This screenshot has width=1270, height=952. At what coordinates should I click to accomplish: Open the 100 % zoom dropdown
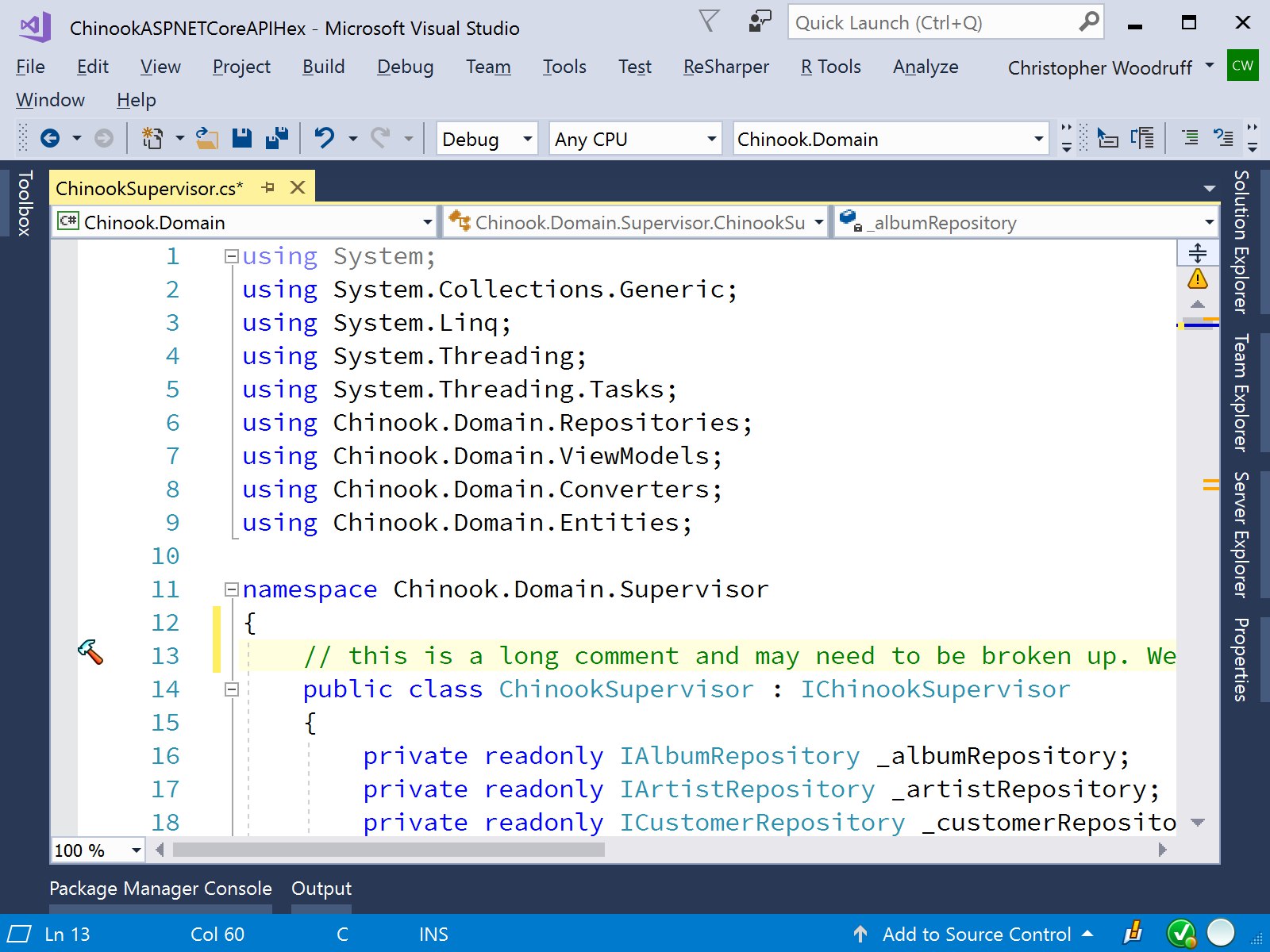(98, 850)
